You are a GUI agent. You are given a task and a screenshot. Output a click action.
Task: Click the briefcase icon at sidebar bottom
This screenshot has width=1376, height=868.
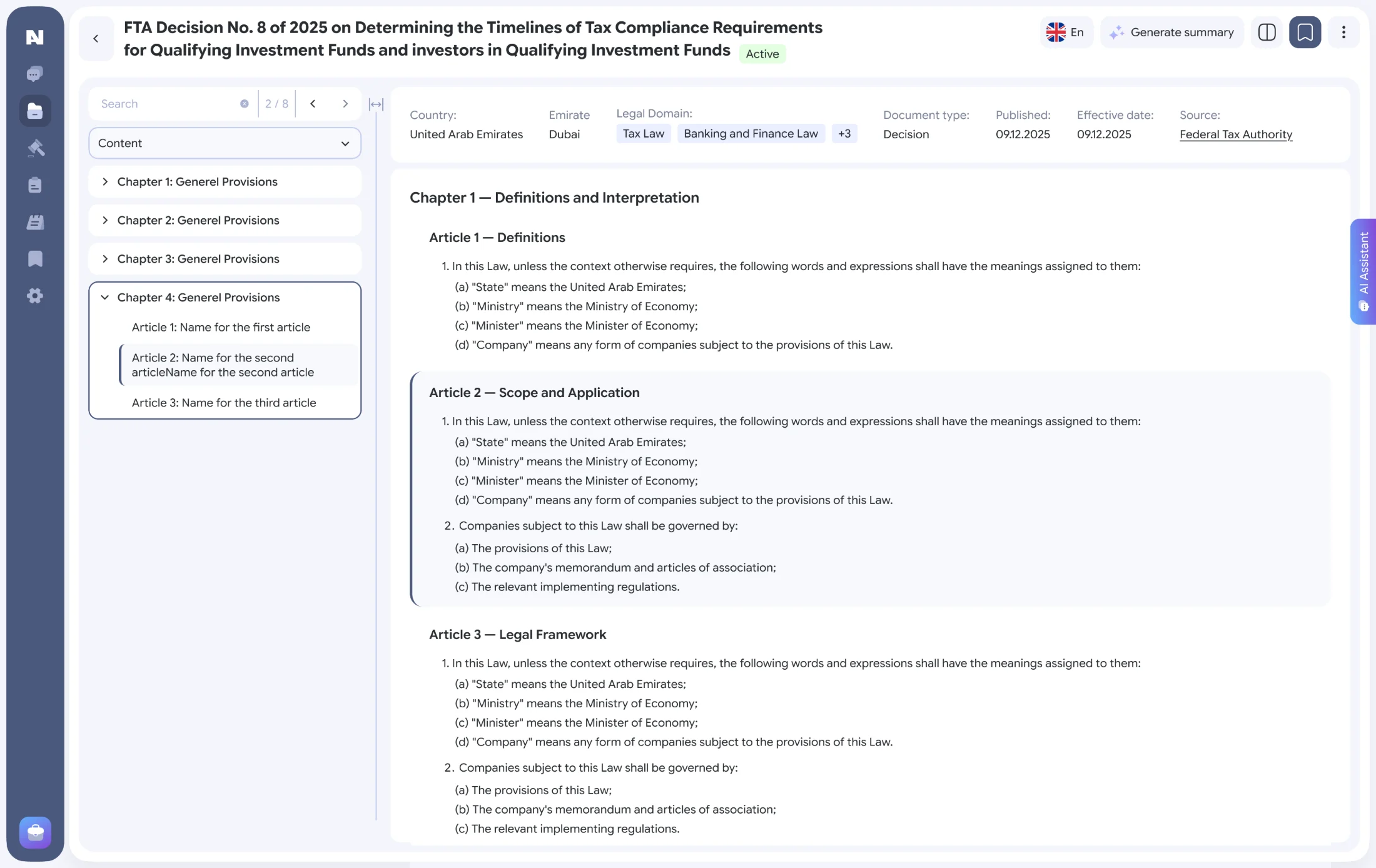(35, 832)
